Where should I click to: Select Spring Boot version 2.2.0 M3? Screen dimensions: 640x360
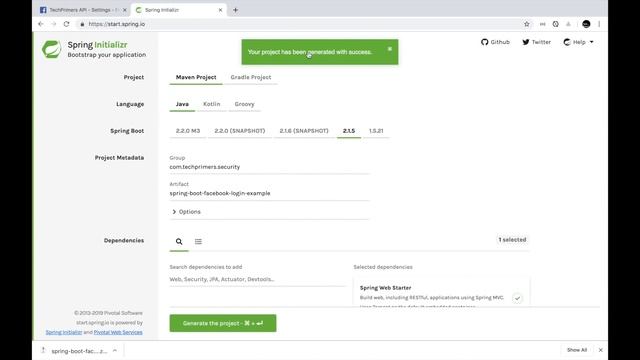point(188,131)
